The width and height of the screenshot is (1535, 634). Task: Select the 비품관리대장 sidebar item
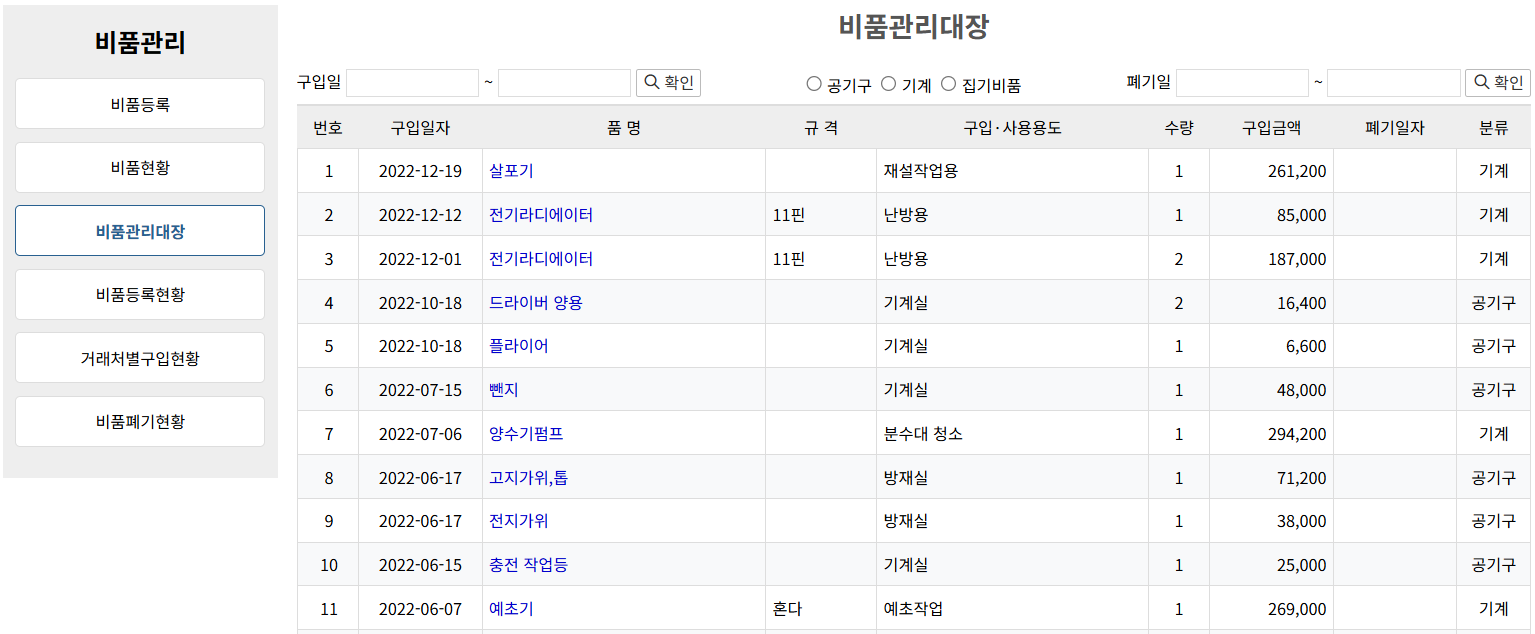(x=140, y=231)
